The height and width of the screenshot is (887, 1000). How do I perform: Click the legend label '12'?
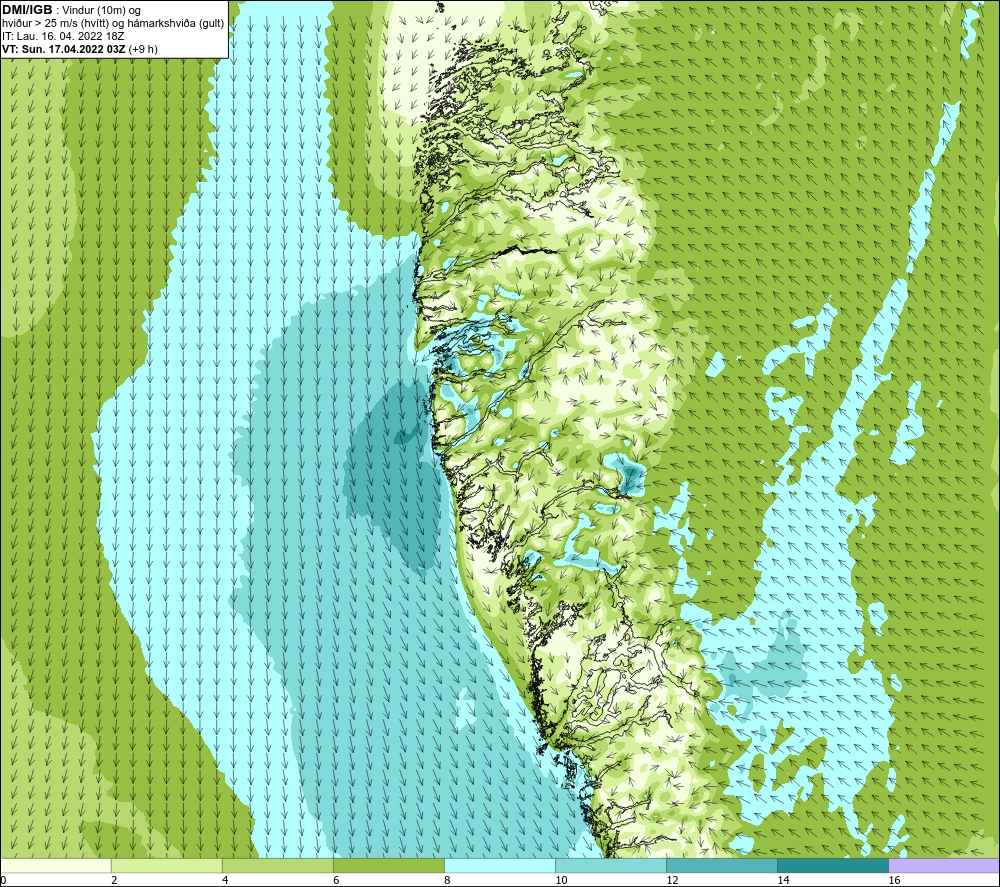pyautogui.click(x=672, y=881)
